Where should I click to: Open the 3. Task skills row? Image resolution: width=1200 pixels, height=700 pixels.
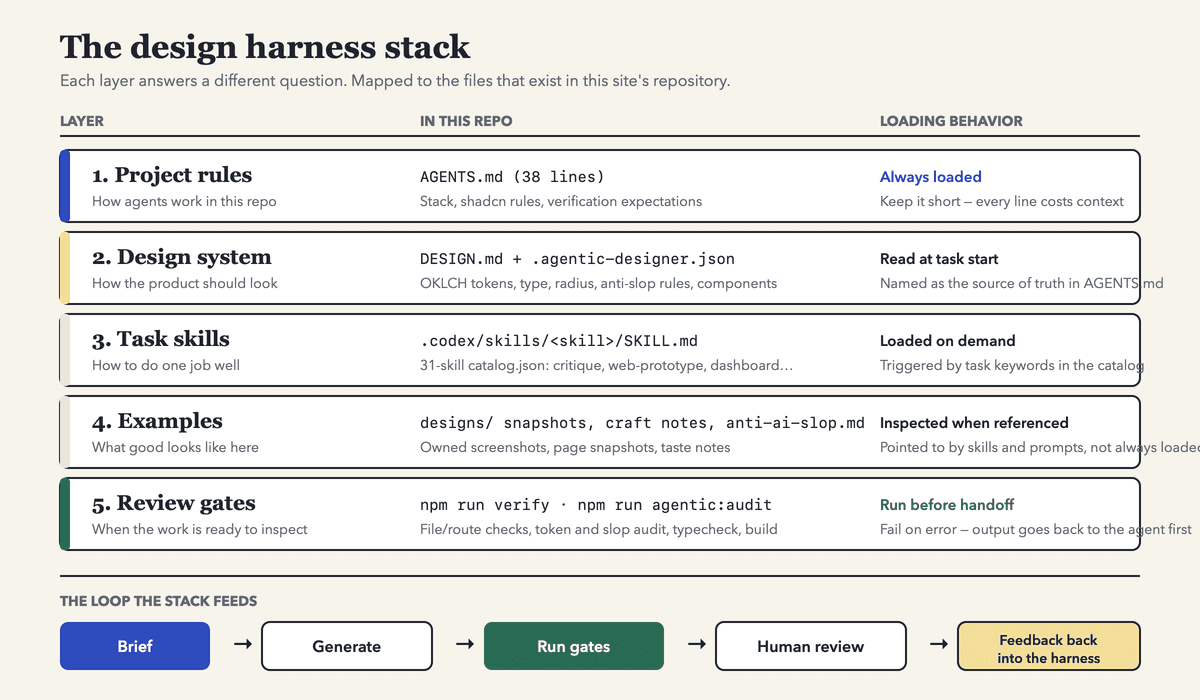click(x=600, y=350)
